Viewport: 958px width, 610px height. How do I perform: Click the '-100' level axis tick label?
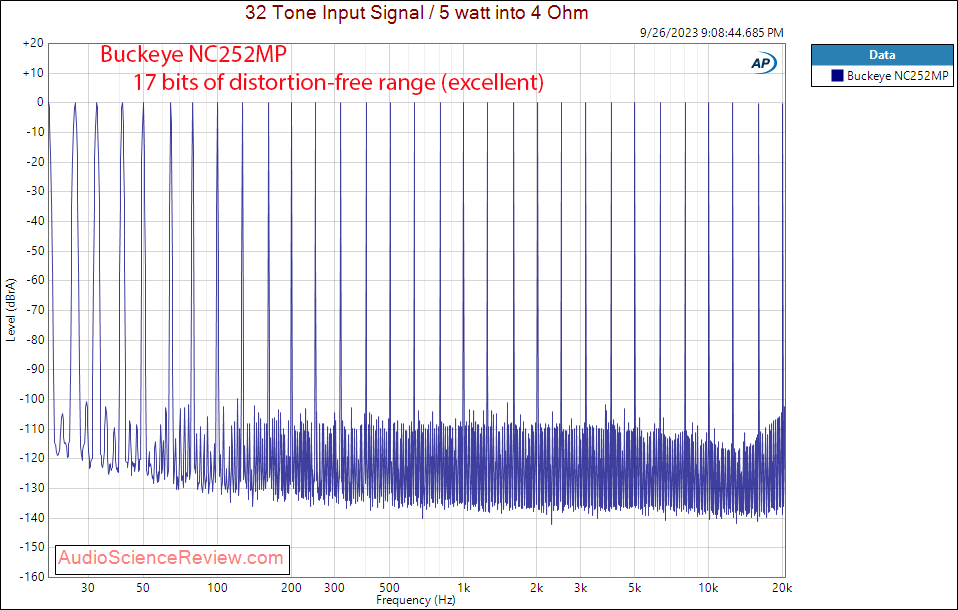(32, 399)
